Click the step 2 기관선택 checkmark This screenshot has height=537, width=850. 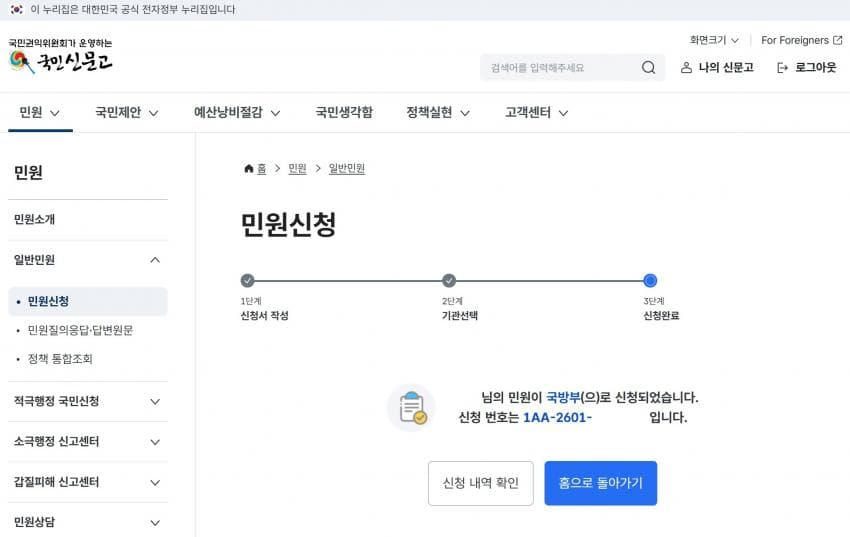point(449,281)
